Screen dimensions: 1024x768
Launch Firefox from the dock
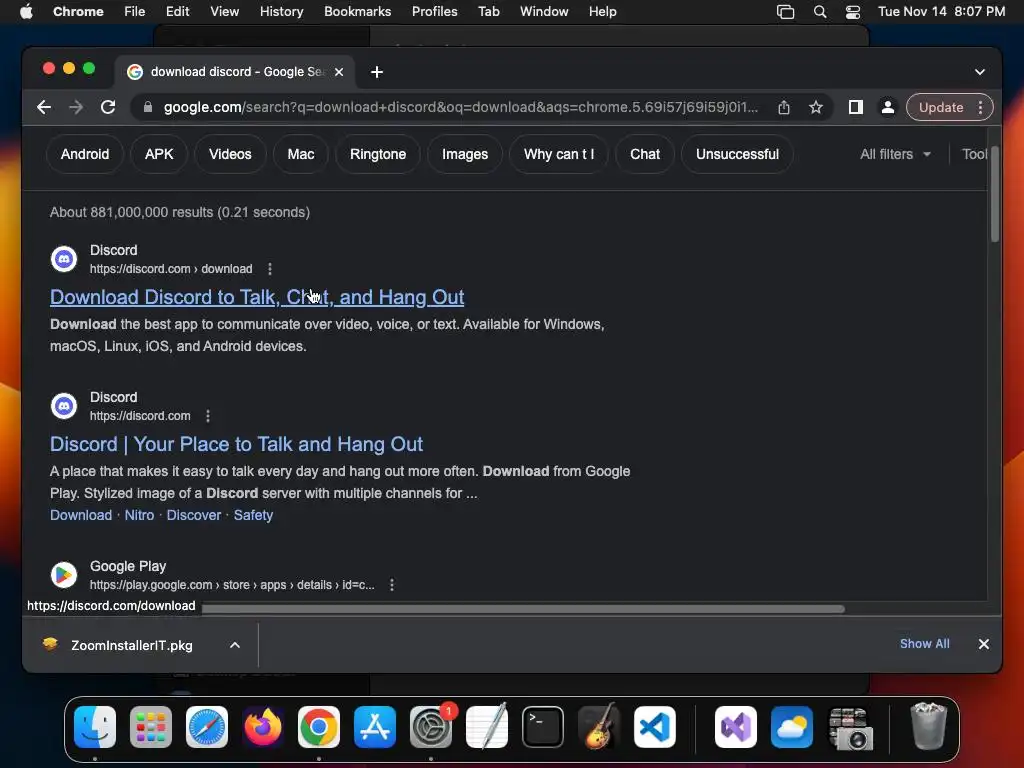[x=263, y=727]
